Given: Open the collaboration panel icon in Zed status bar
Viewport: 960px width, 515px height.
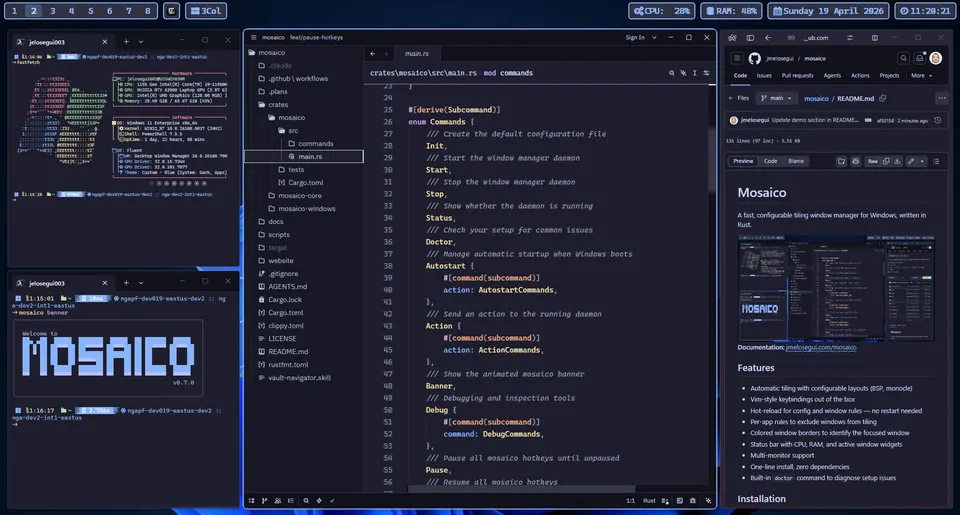Looking at the screenshot, I should [x=277, y=500].
